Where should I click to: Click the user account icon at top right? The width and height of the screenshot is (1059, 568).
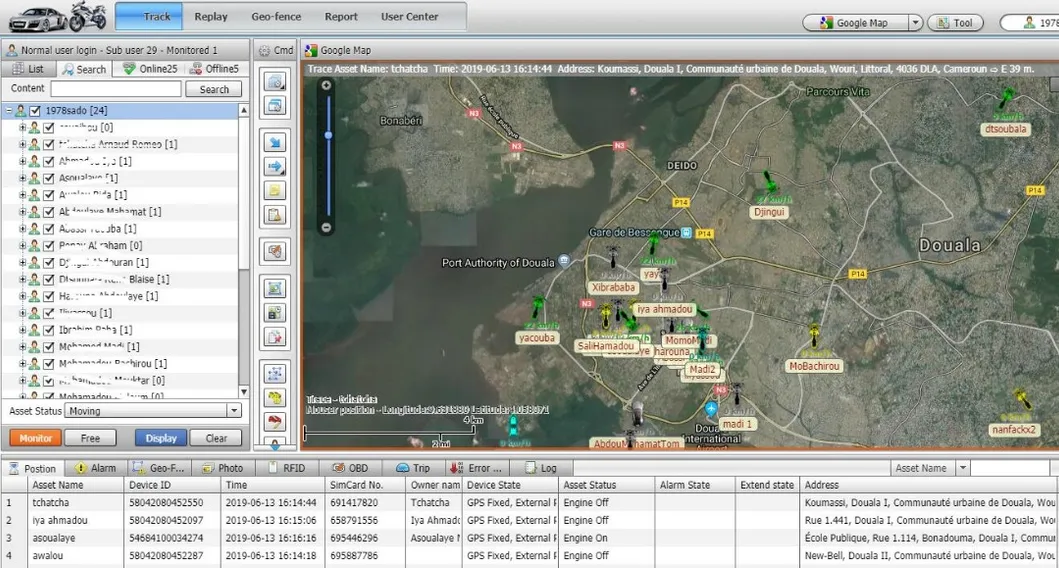1029,22
